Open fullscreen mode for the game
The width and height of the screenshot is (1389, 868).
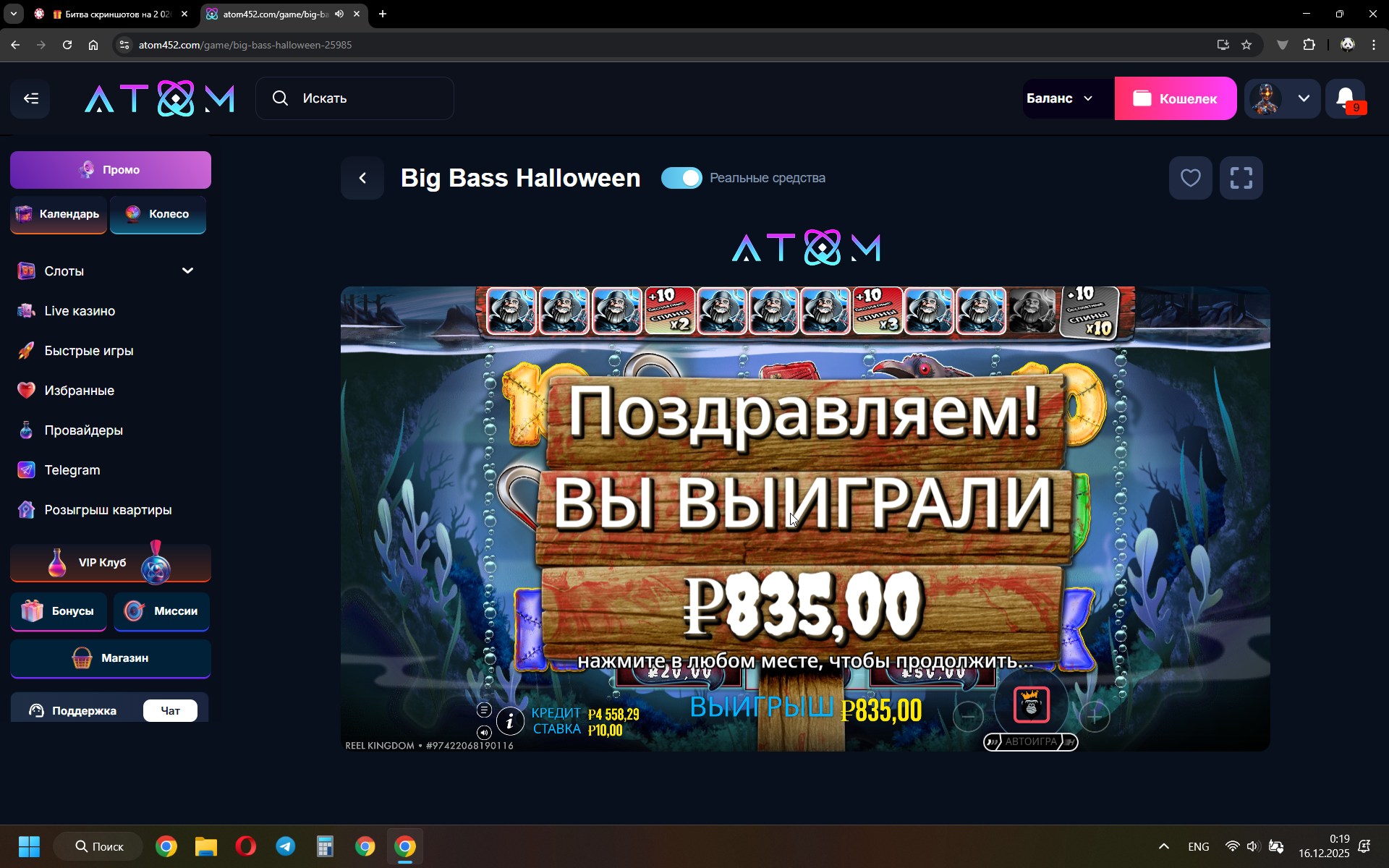click(1241, 178)
